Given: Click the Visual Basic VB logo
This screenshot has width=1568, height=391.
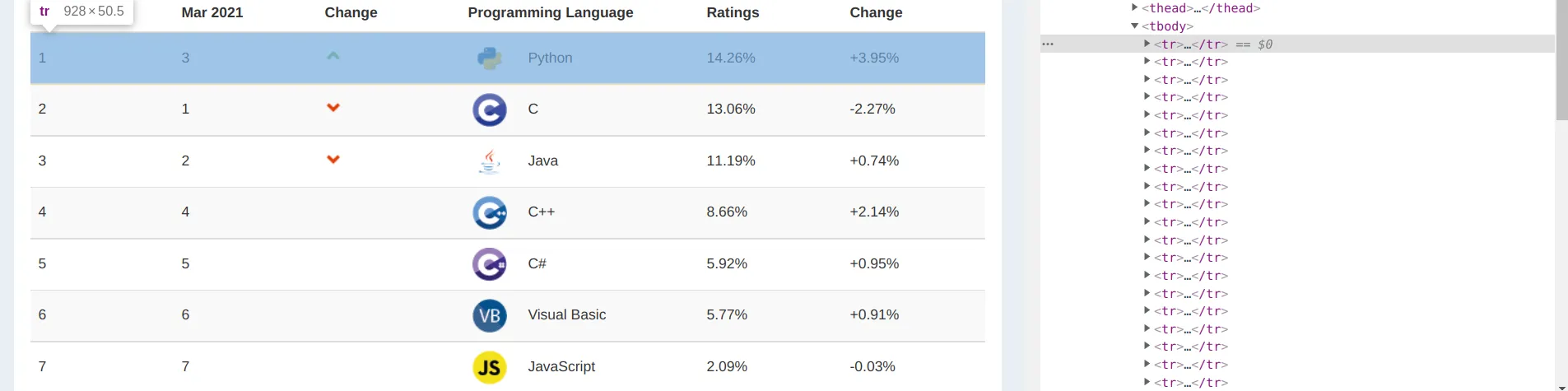Looking at the screenshot, I should [490, 316].
